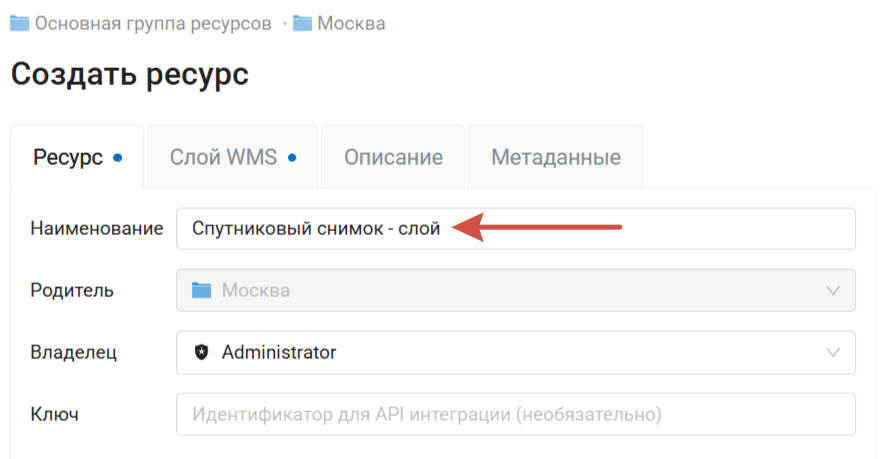Click the blue dot on Ресурс tab
Image resolution: width=889 pixels, height=459 pixels.
pos(118,157)
